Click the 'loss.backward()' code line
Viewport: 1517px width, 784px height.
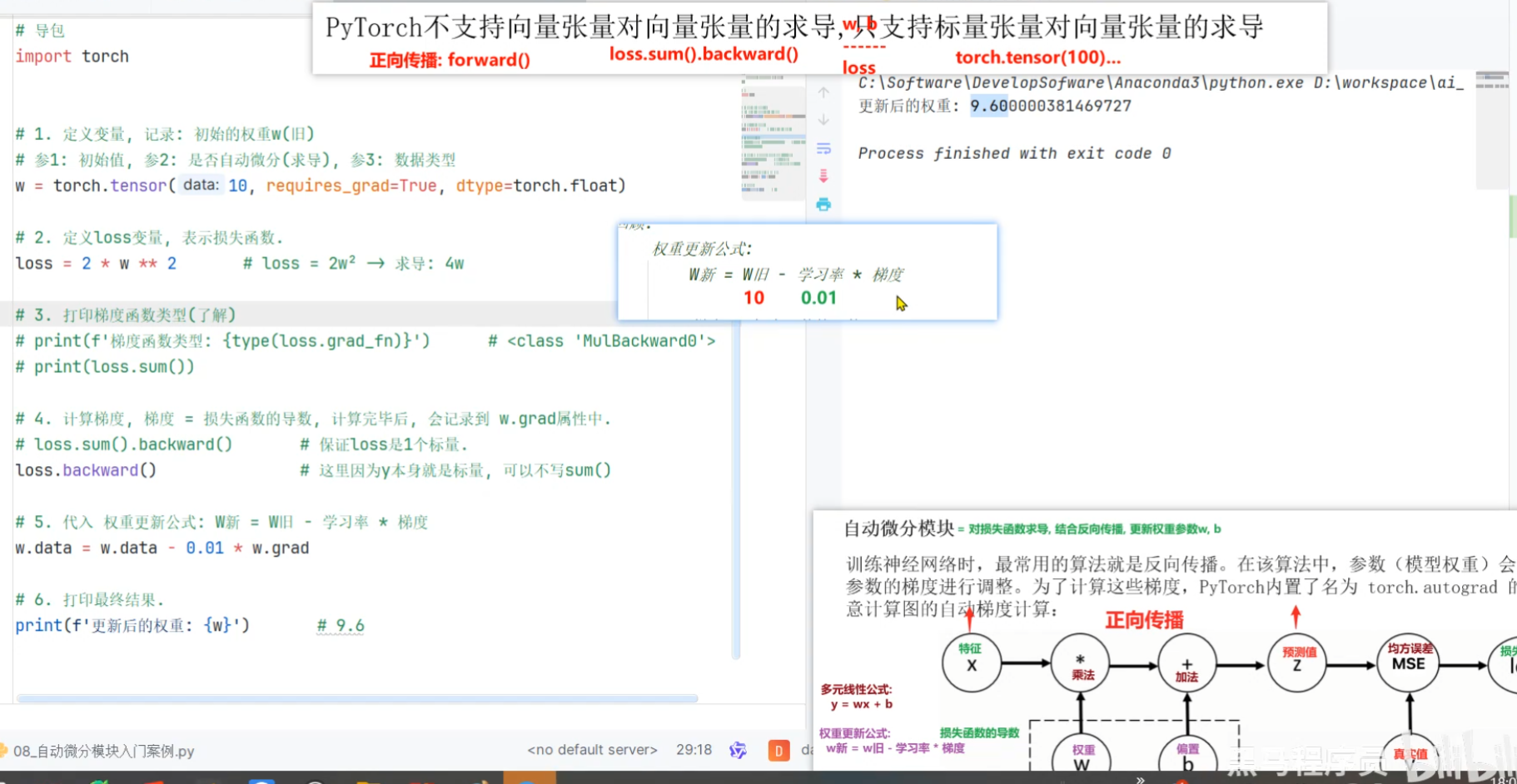click(86, 470)
